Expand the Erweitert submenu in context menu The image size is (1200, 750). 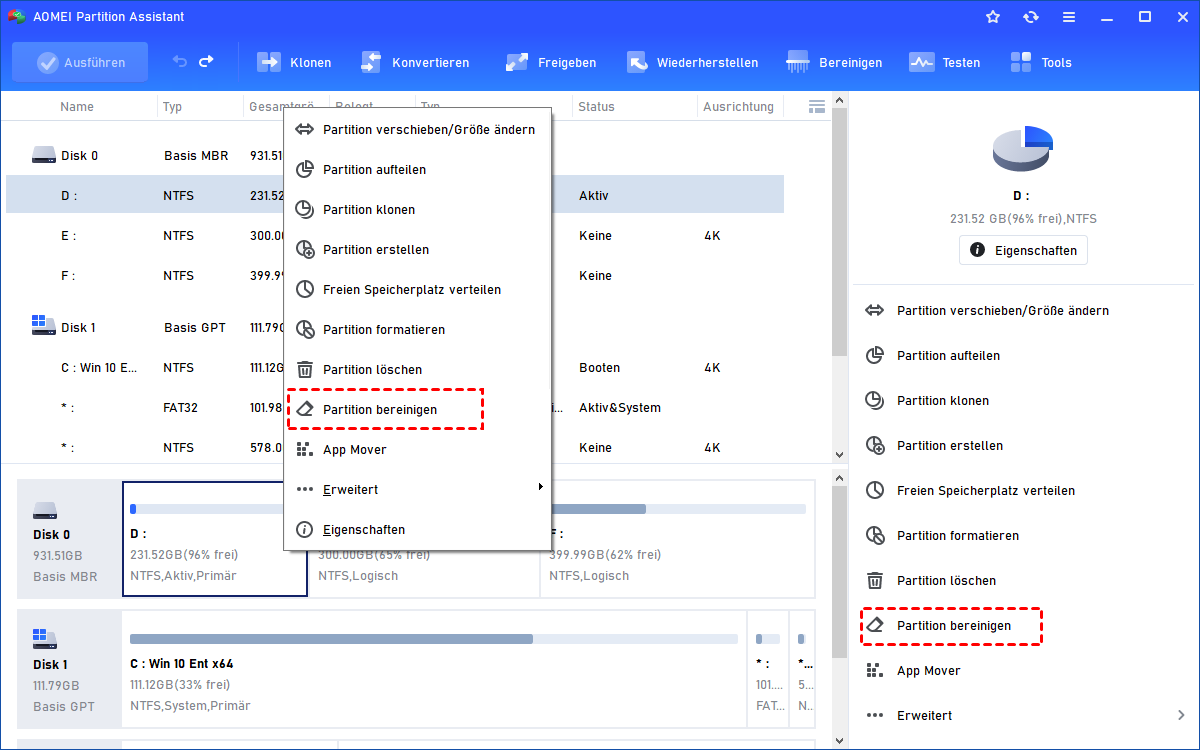pos(418,490)
